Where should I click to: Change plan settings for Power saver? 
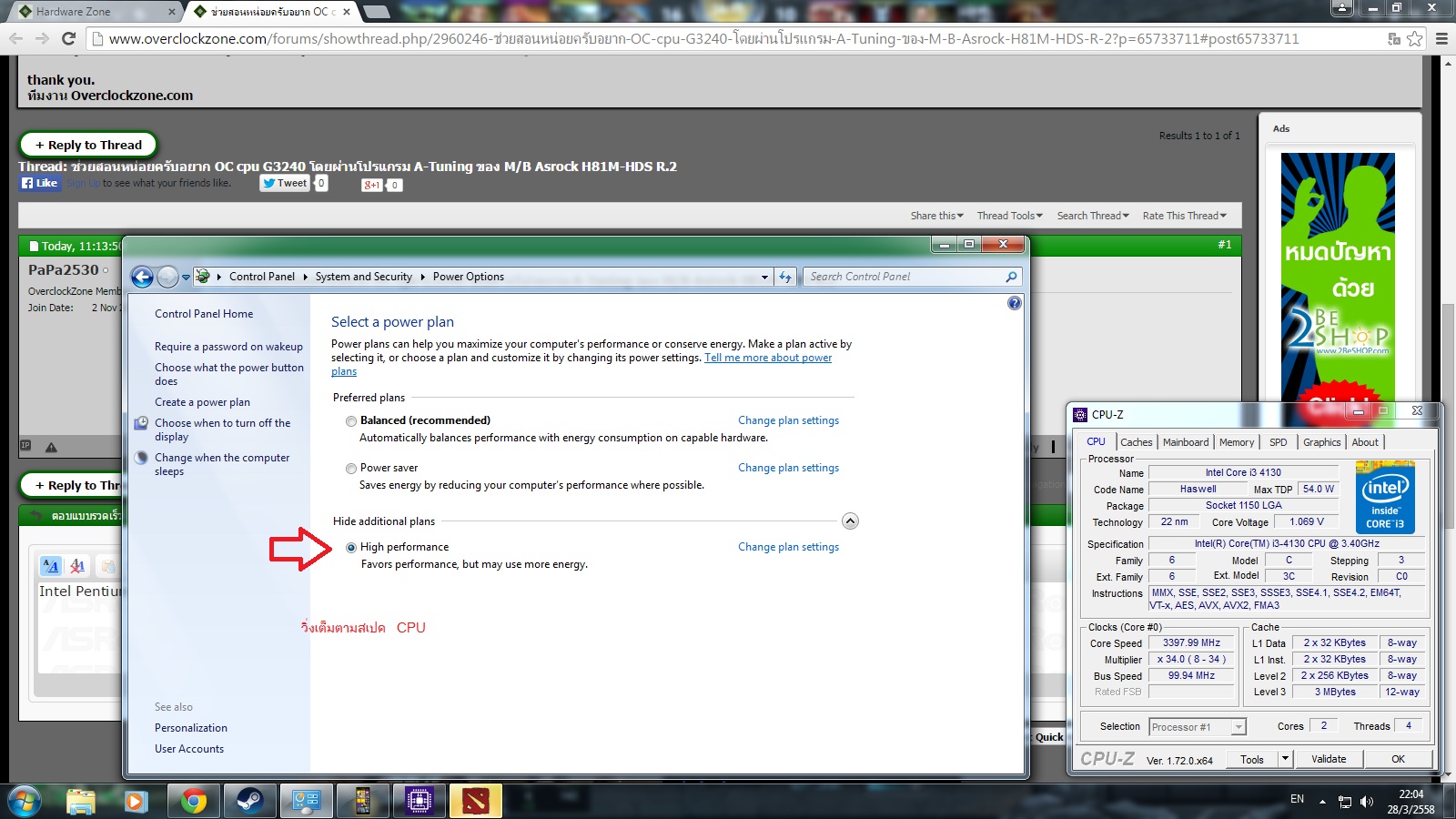coord(788,468)
